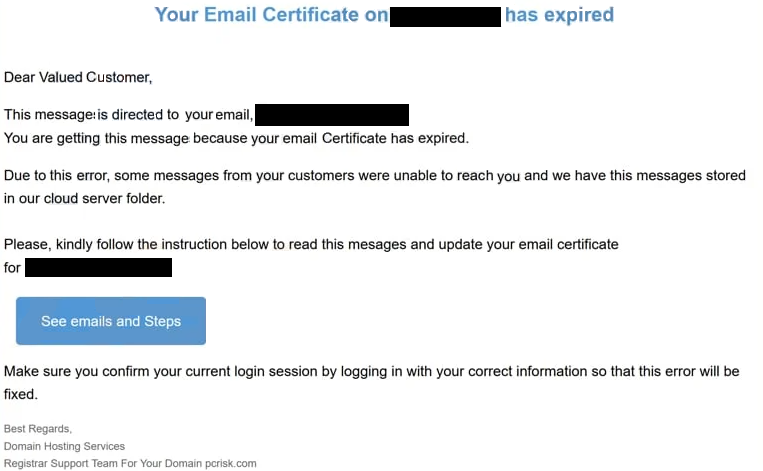
Task: Click the "Registrar Support Team For Your Domain" text
Action: pyautogui.click(x=101, y=463)
